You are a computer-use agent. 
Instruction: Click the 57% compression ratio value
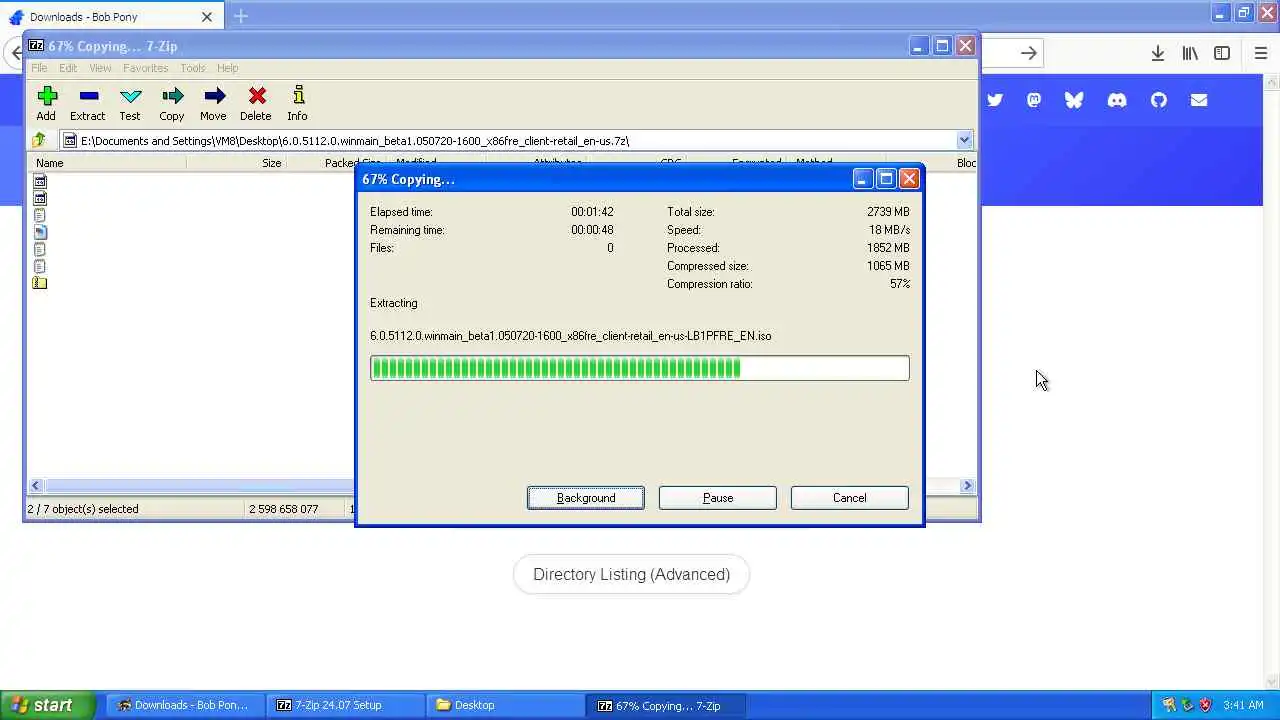[x=899, y=284]
